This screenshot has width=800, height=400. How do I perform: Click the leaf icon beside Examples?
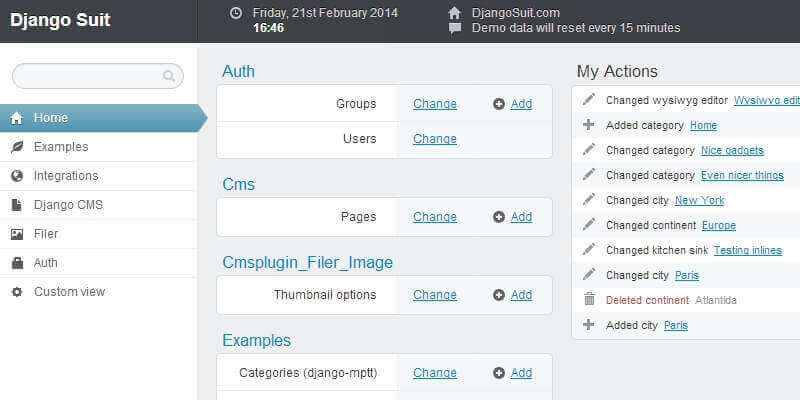click(16, 147)
